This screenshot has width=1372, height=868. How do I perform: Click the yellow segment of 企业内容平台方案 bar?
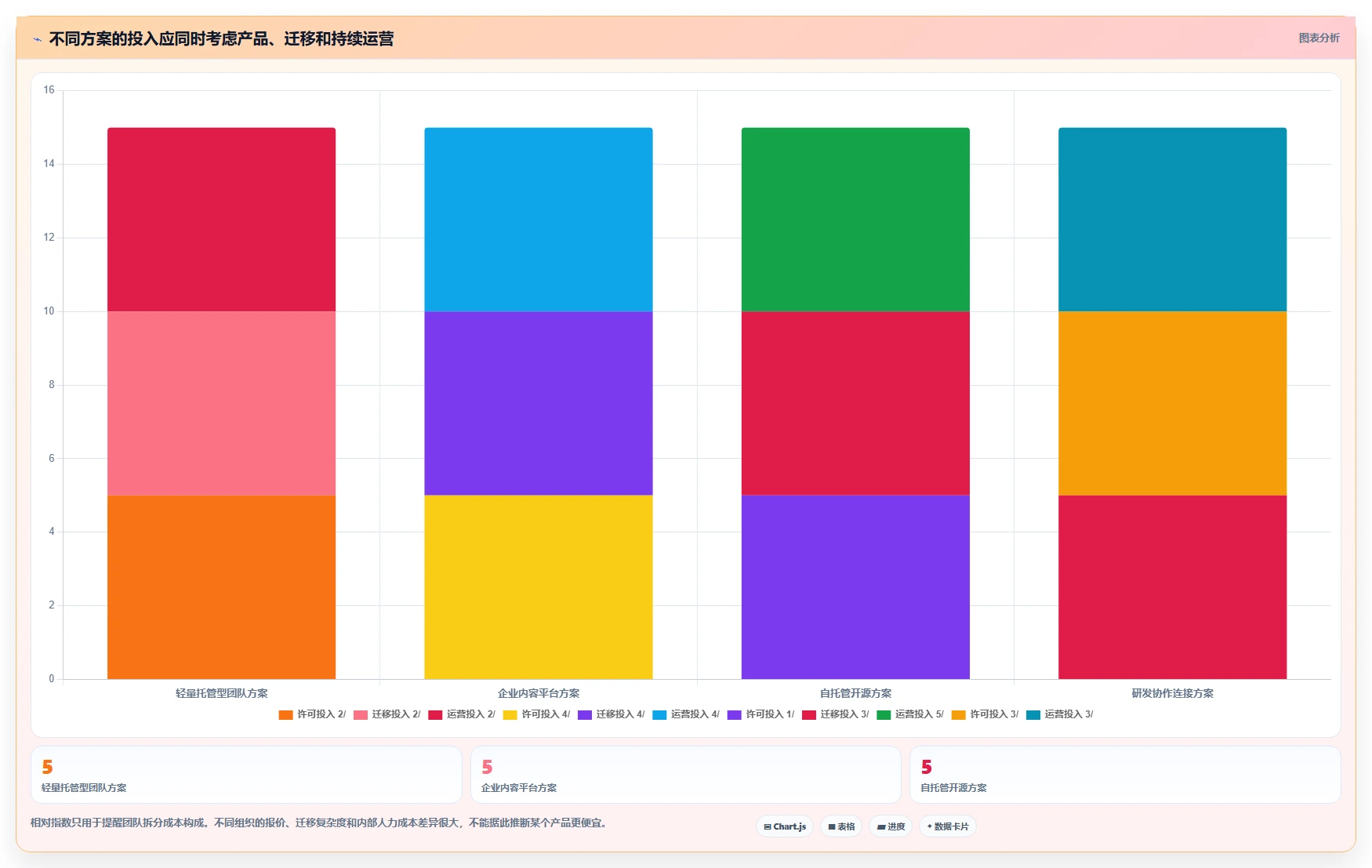click(x=539, y=587)
